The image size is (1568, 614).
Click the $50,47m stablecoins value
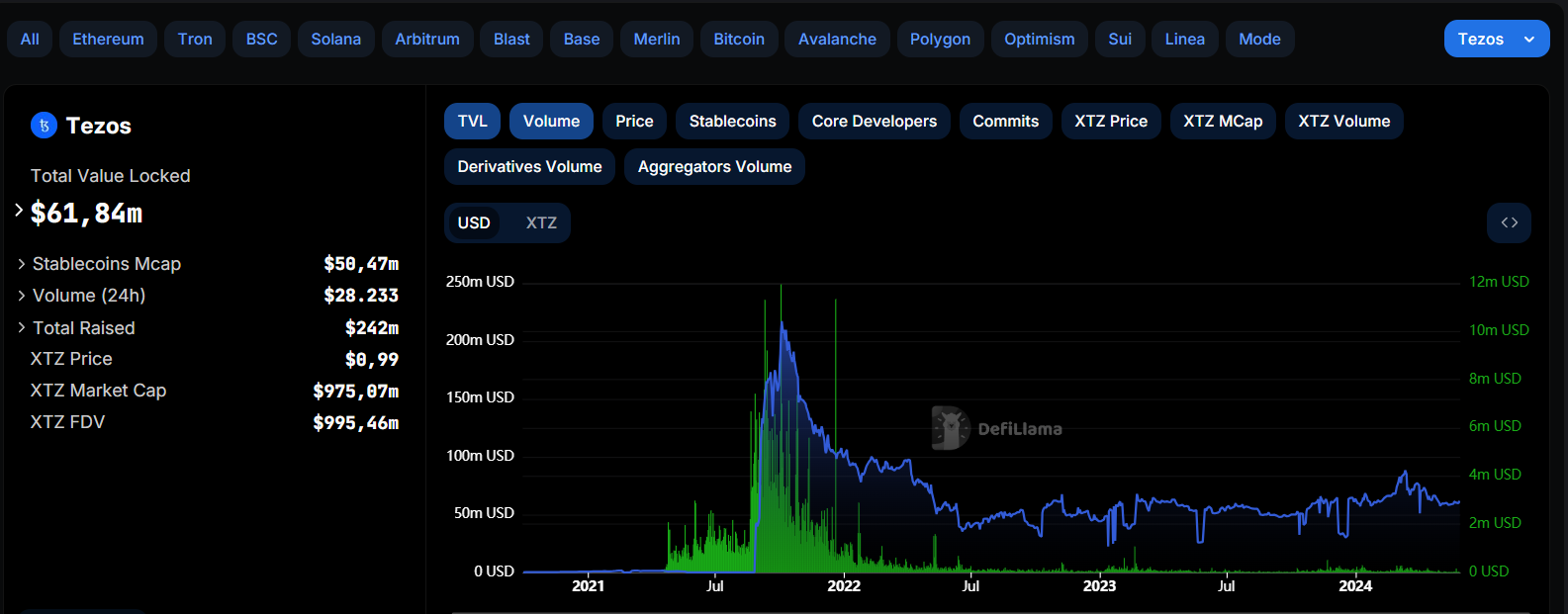361,264
